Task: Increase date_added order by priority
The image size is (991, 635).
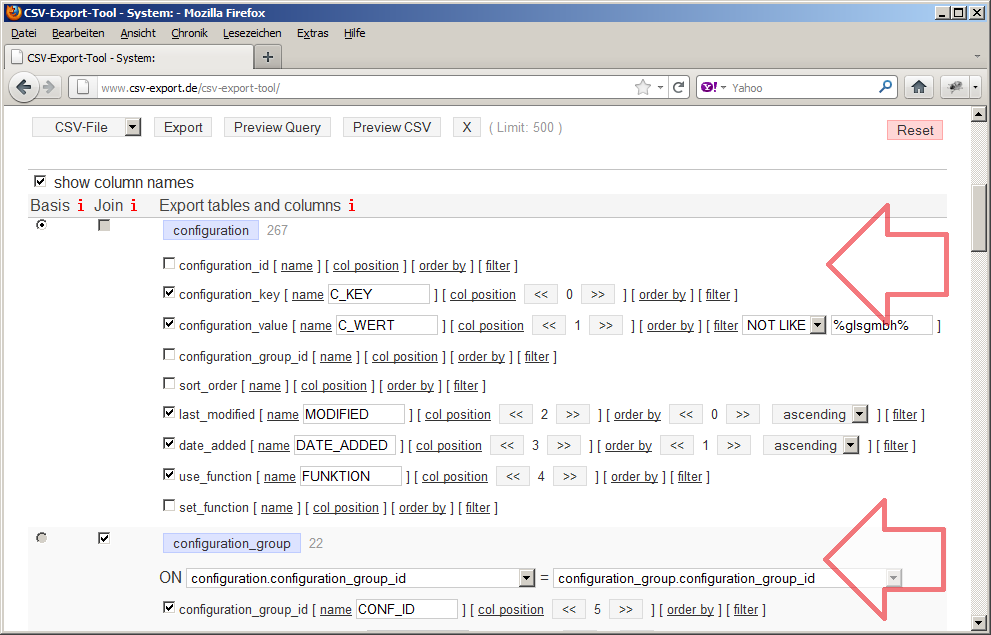Action: coord(733,445)
